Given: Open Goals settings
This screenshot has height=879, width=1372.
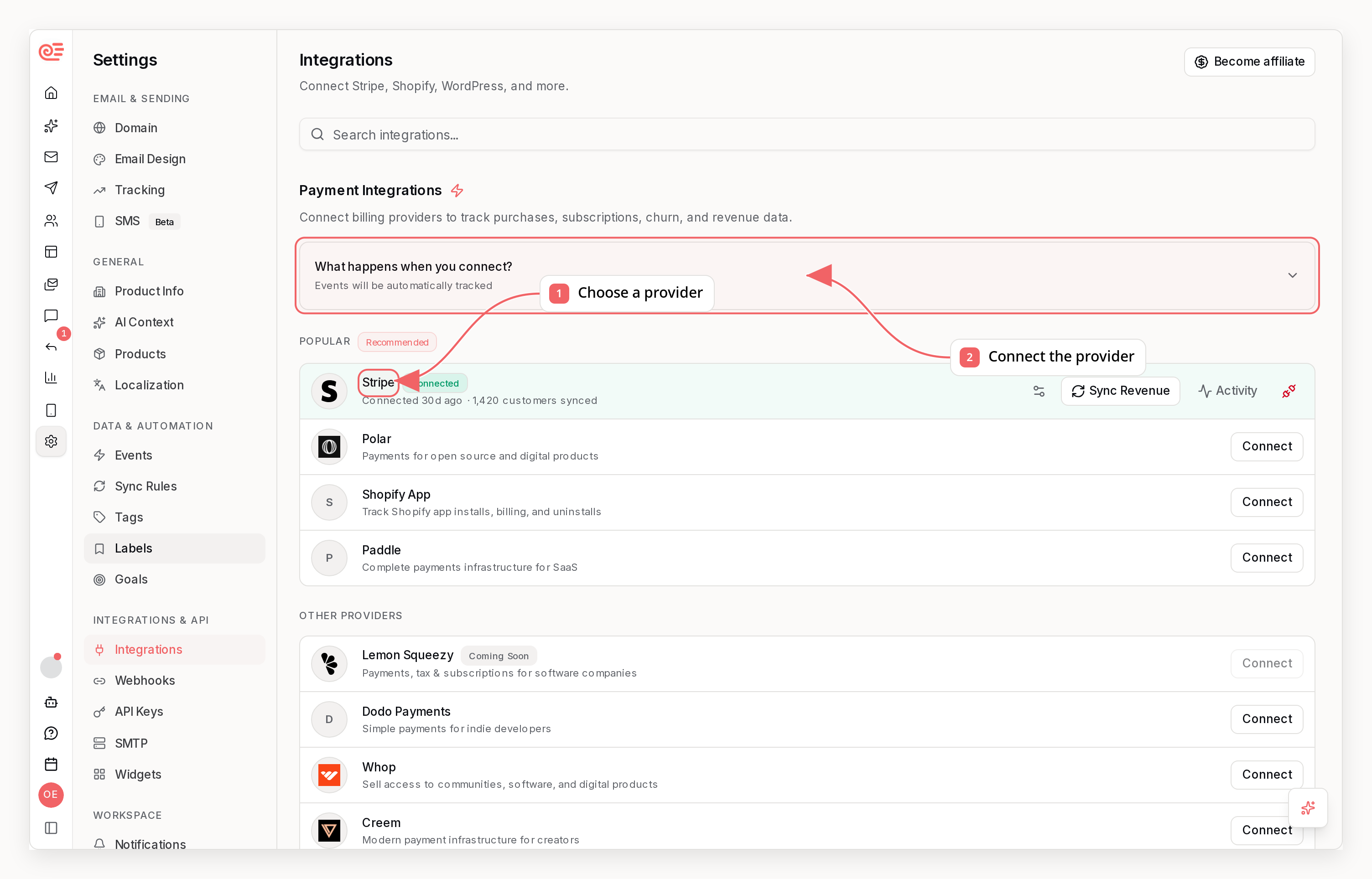Looking at the screenshot, I should pos(174,579).
